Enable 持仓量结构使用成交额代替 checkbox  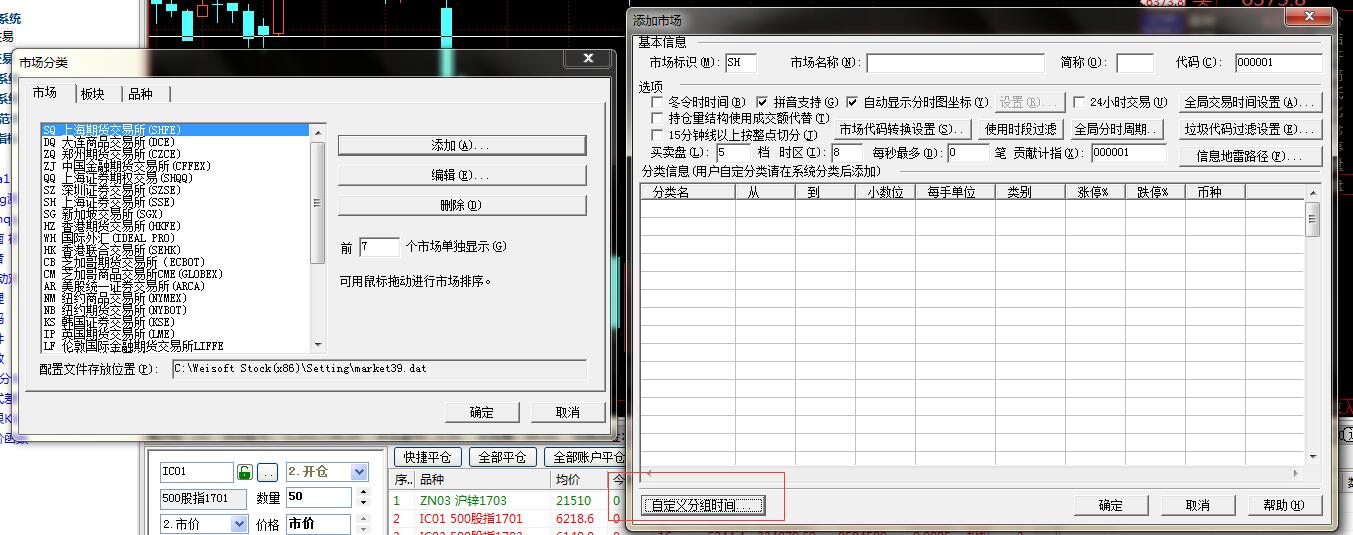point(657,118)
